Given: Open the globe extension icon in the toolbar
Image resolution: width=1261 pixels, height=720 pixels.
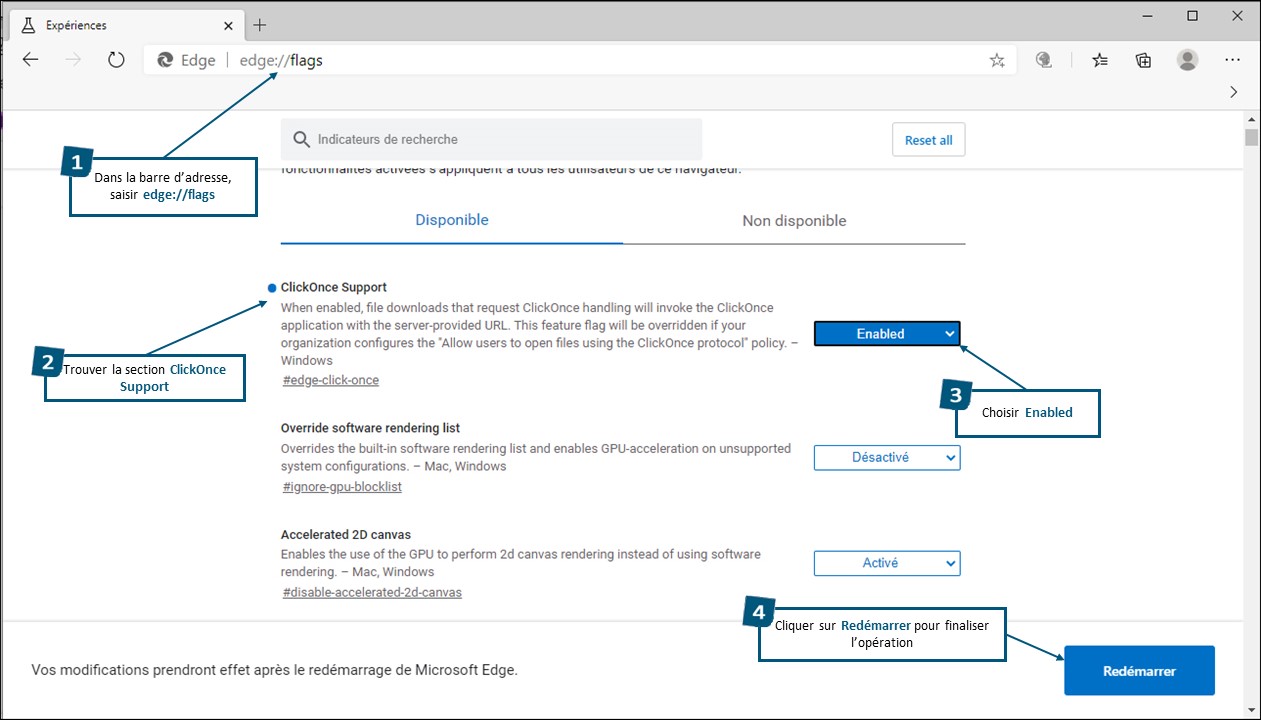Looking at the screenshot, I should click(x=1044, y=60).
